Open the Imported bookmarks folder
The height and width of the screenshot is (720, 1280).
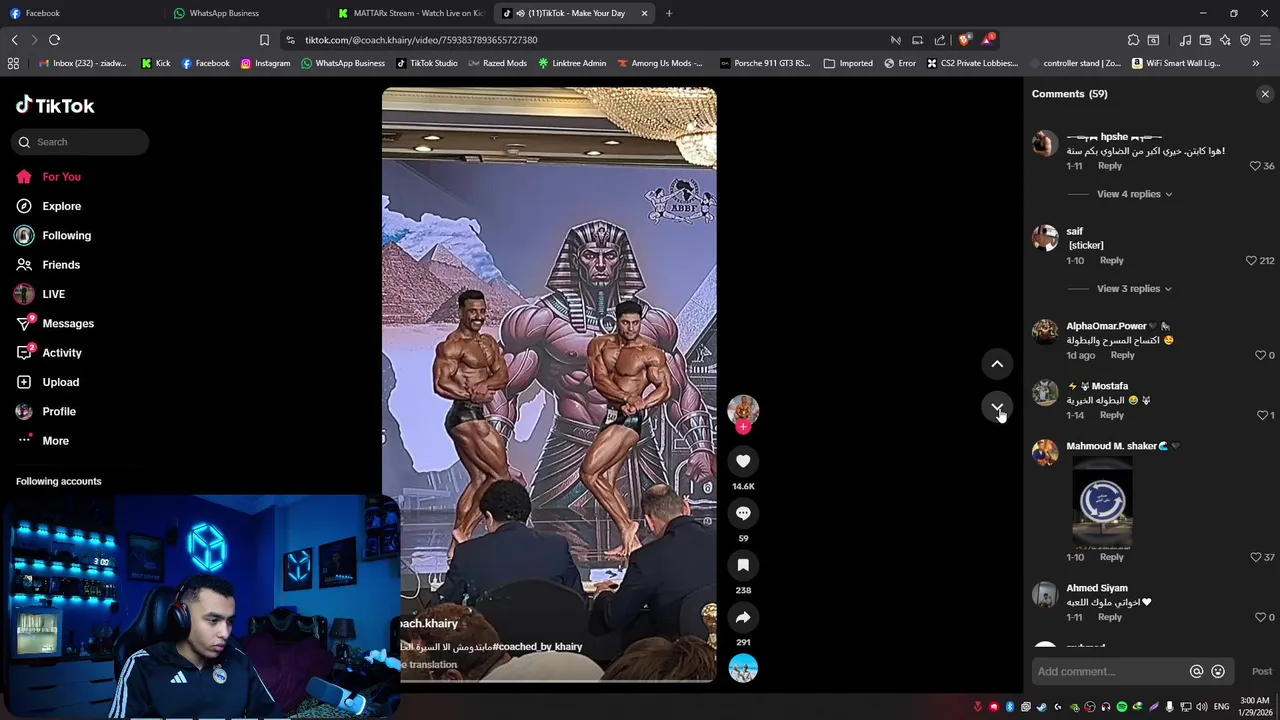[x=848, y=63]
